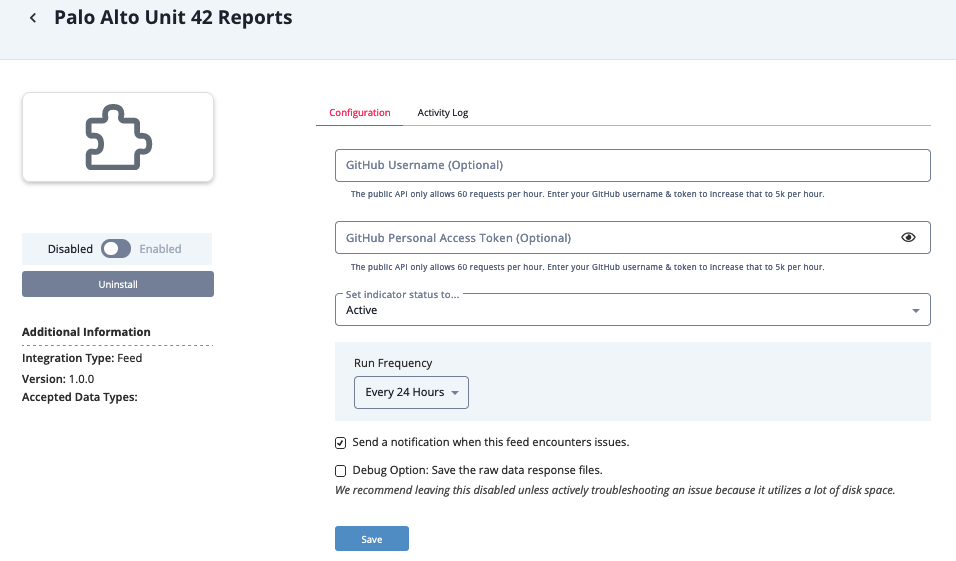Save the configuration
956x561 pixels.
371,539
